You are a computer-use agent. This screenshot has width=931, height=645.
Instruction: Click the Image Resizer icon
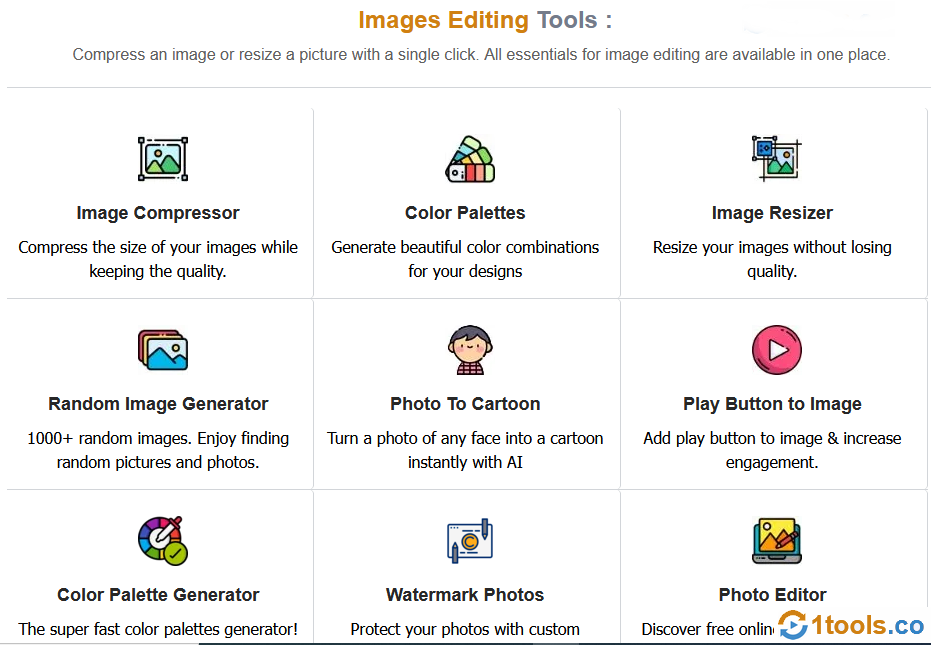(x=775, y=158)
